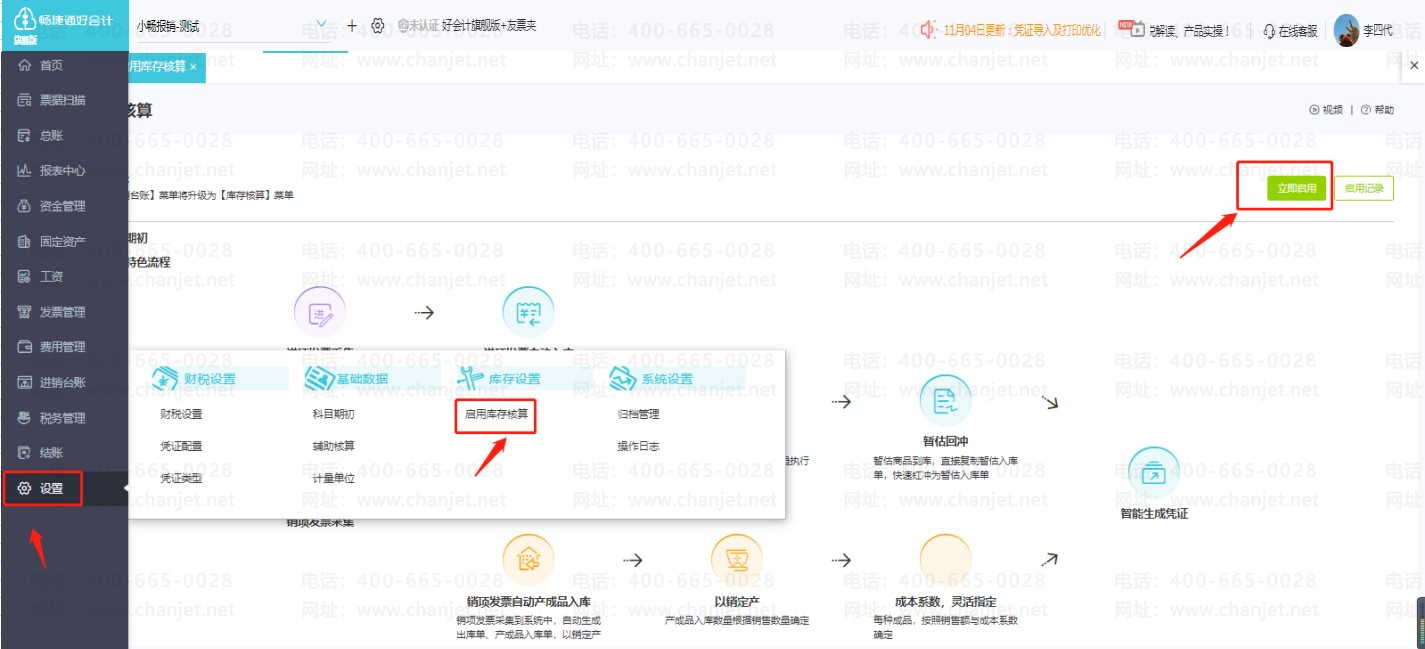Open the 11月04日更新 announcement link
This screenshot has height=649, width=1425.
(x=1021, y=31)
